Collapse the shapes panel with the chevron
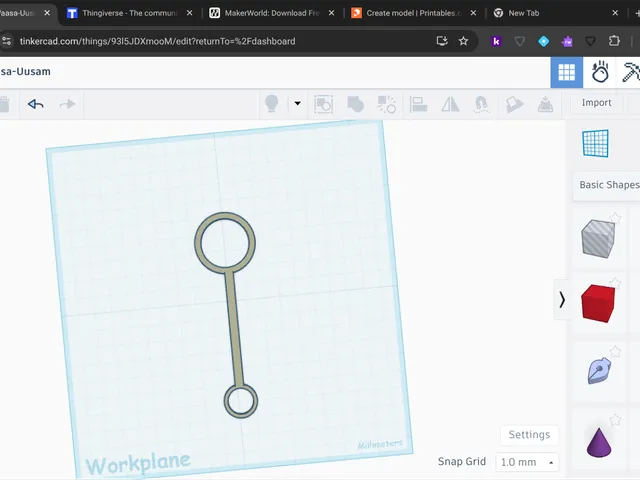The width and height of the screenshot is (640, 480). click(x=562, y=300)
